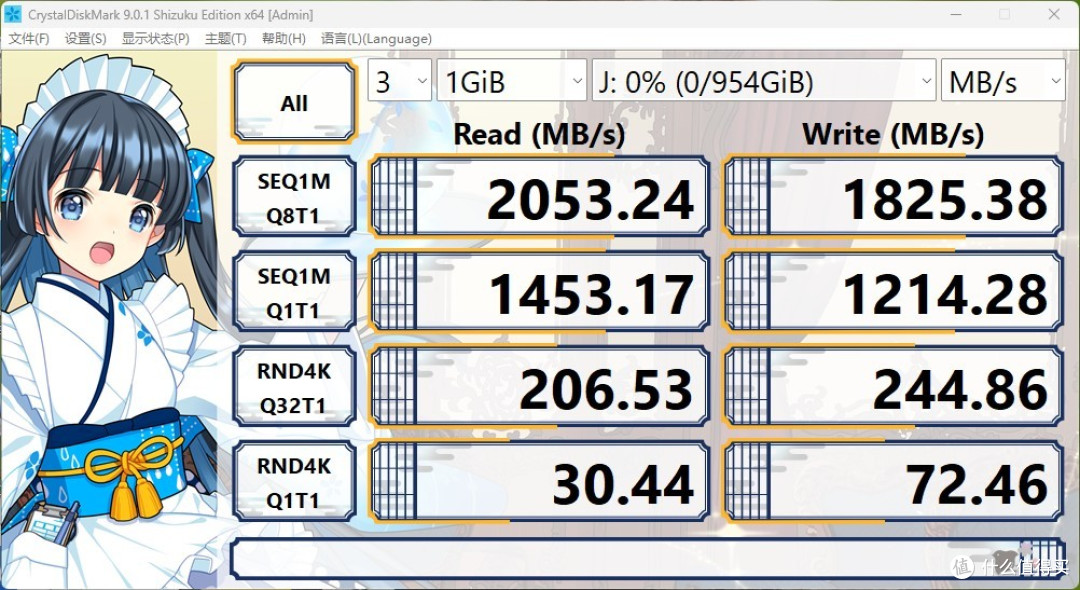
Task: Close the CrystalDiskMark window
Action: click(x=1054, y=14)
